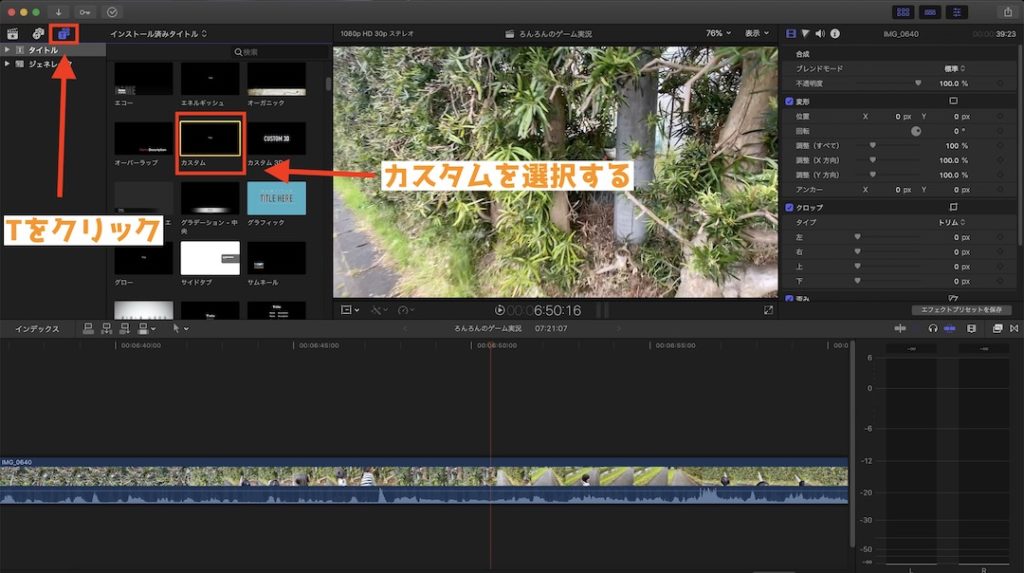The width and height of the screenshot is (1024, 573).
Task: Expand the ジェネレータ tree item triangle
Action: point(7,64)
